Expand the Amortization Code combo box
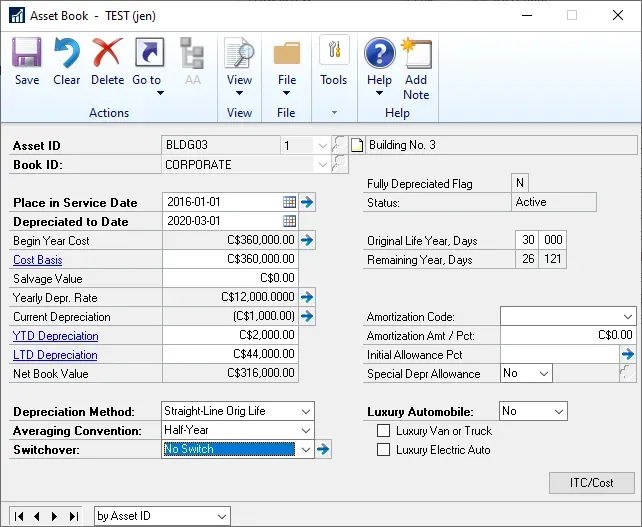This screenshot has width=642, height=527. 626,316
